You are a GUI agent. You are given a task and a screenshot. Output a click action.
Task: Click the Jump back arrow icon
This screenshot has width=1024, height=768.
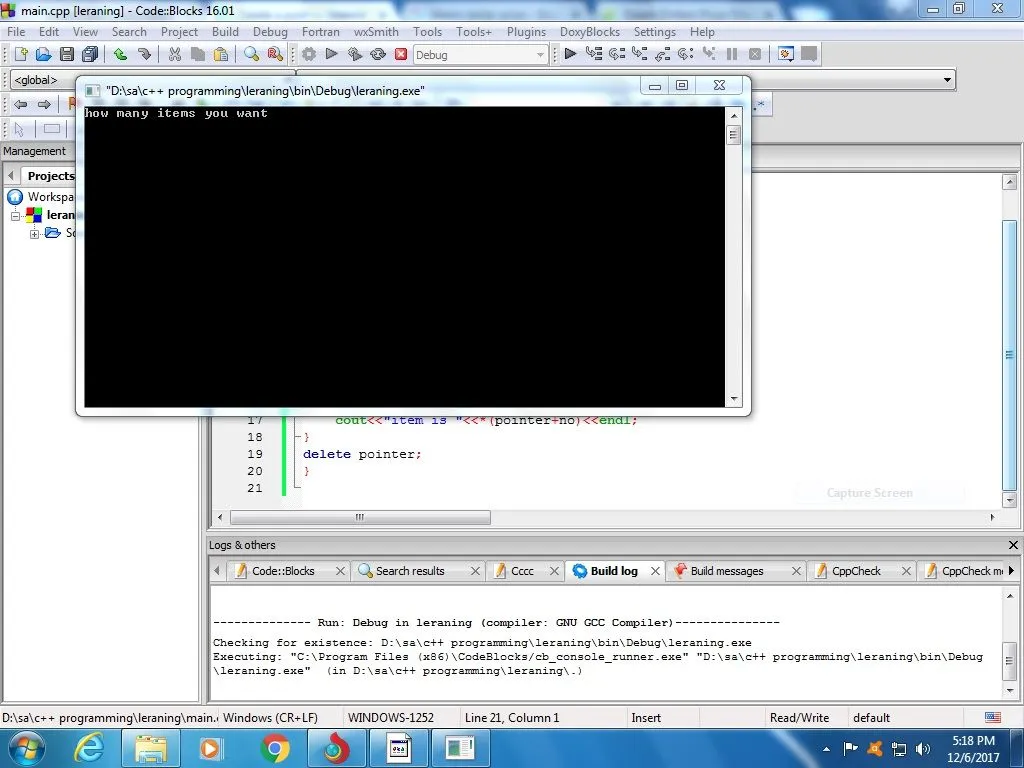point(20,104)
